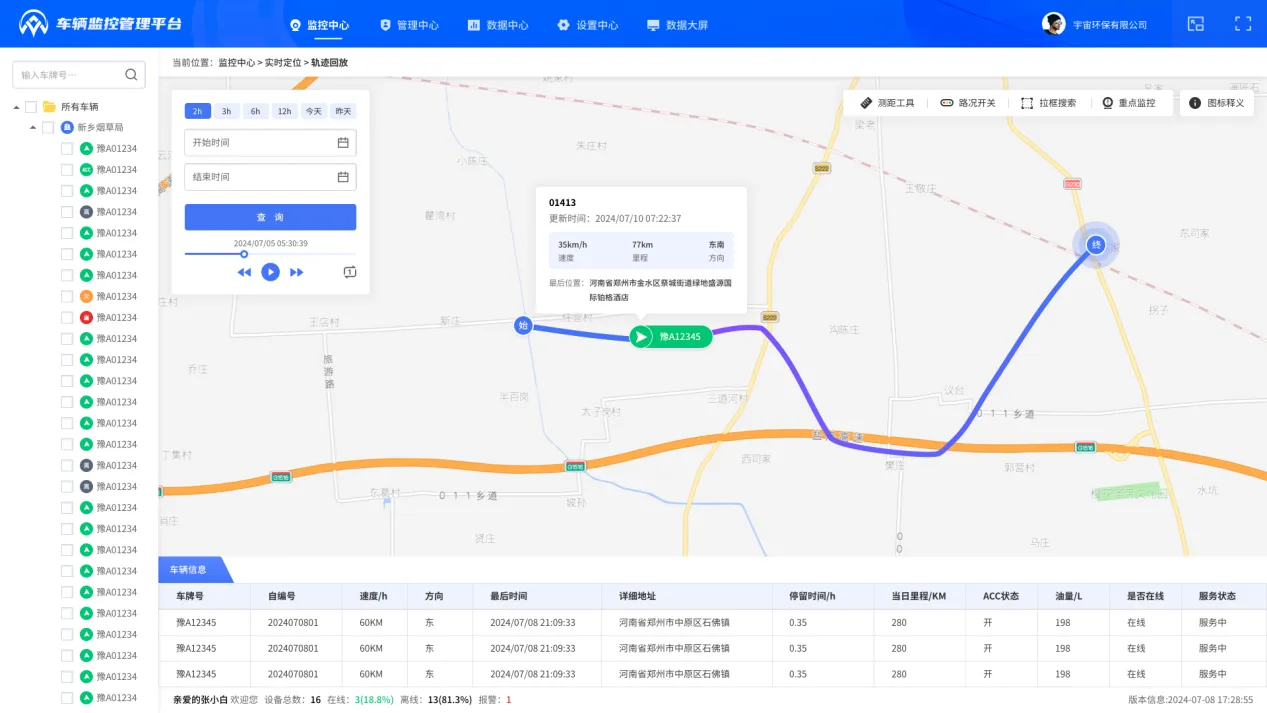1267x713 pixels.
Task: Check the box beside the orange icon vehicle
Action: click(x=67, y=296)
